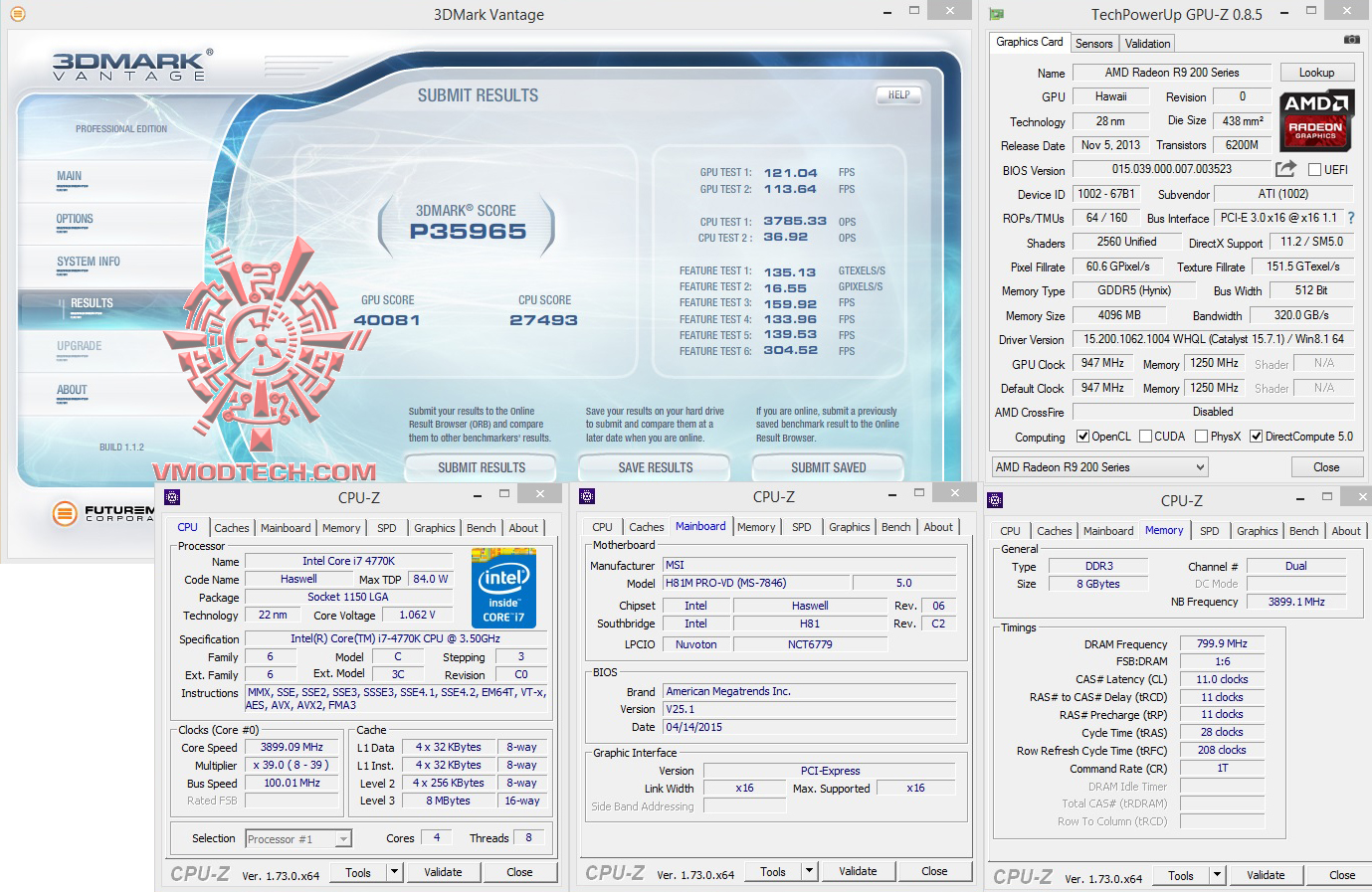Switch to the Sensors tab in GPU-Z
Screen dimensions: 1372x892
coord(1093,43)
